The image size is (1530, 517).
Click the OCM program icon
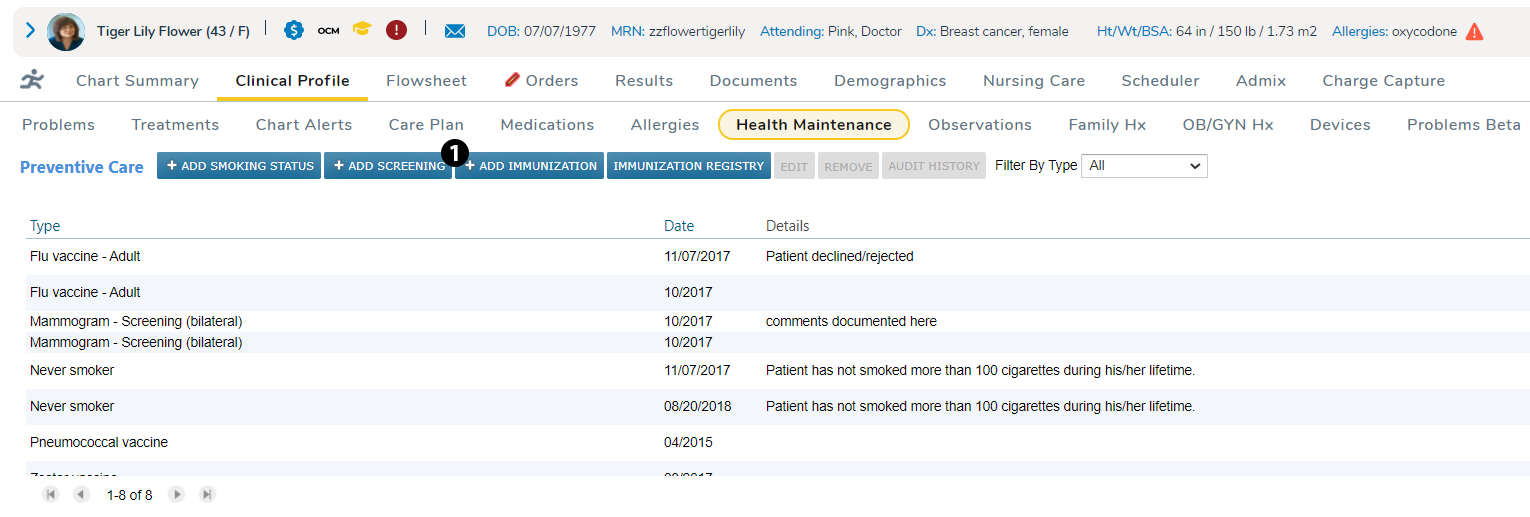pos(328,31)
